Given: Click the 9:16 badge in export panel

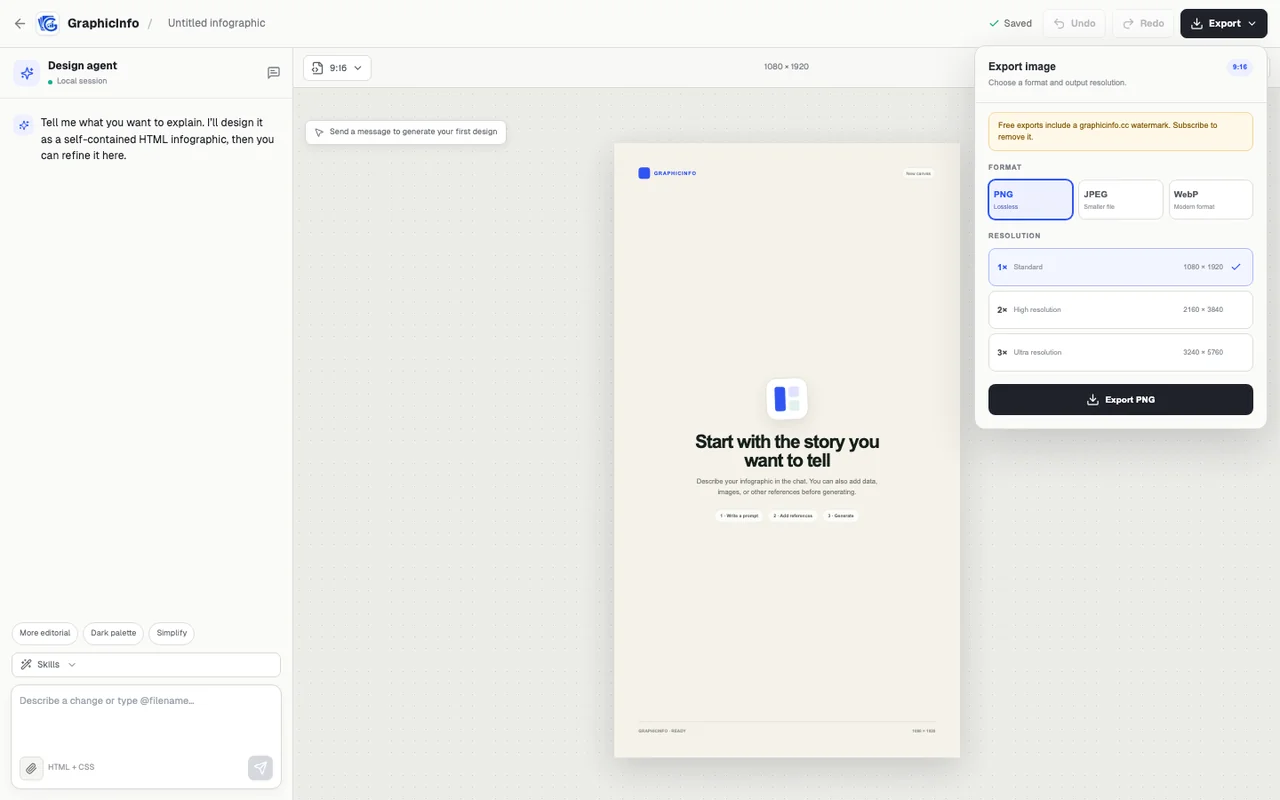Looking at the screenshot, I should [1239, 67].
